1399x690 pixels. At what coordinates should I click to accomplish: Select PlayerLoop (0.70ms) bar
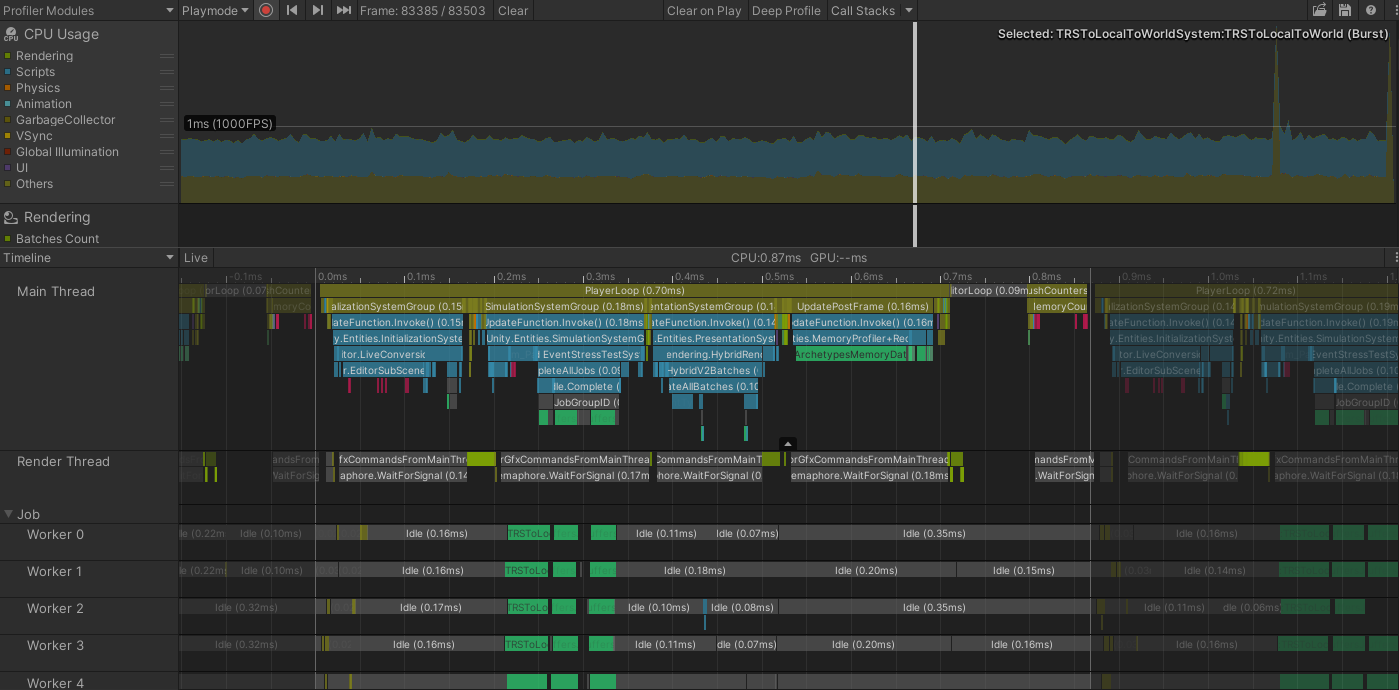click(634, 290)
